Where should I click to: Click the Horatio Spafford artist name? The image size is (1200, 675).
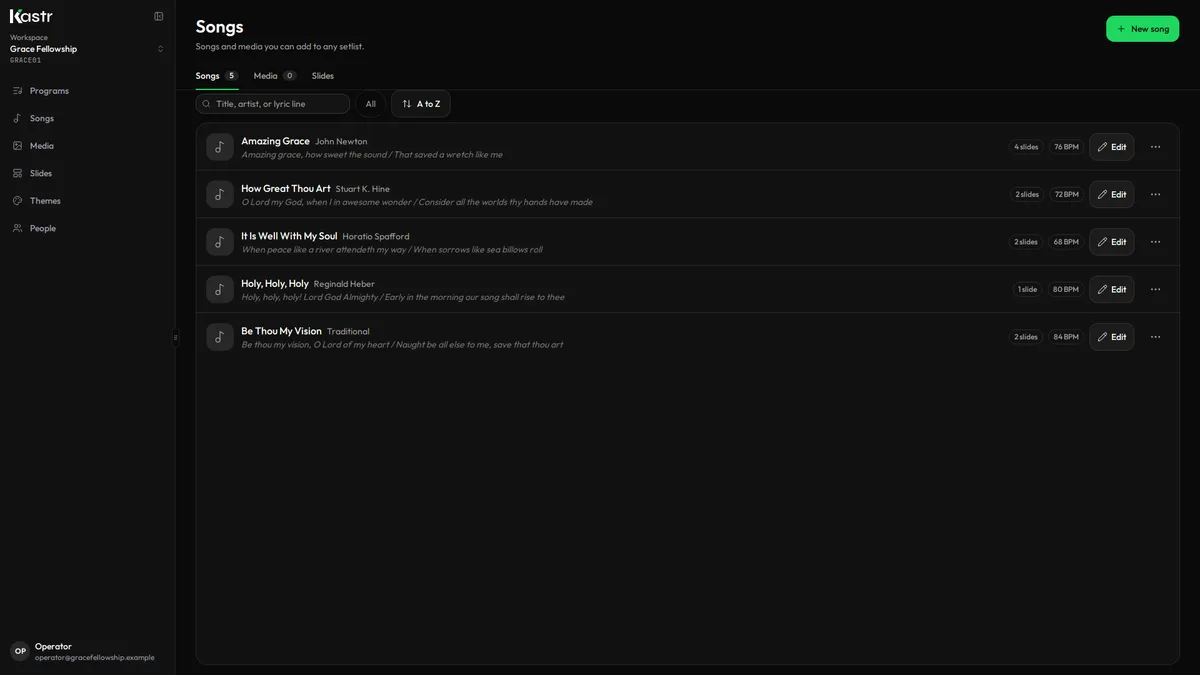point(376,237)
